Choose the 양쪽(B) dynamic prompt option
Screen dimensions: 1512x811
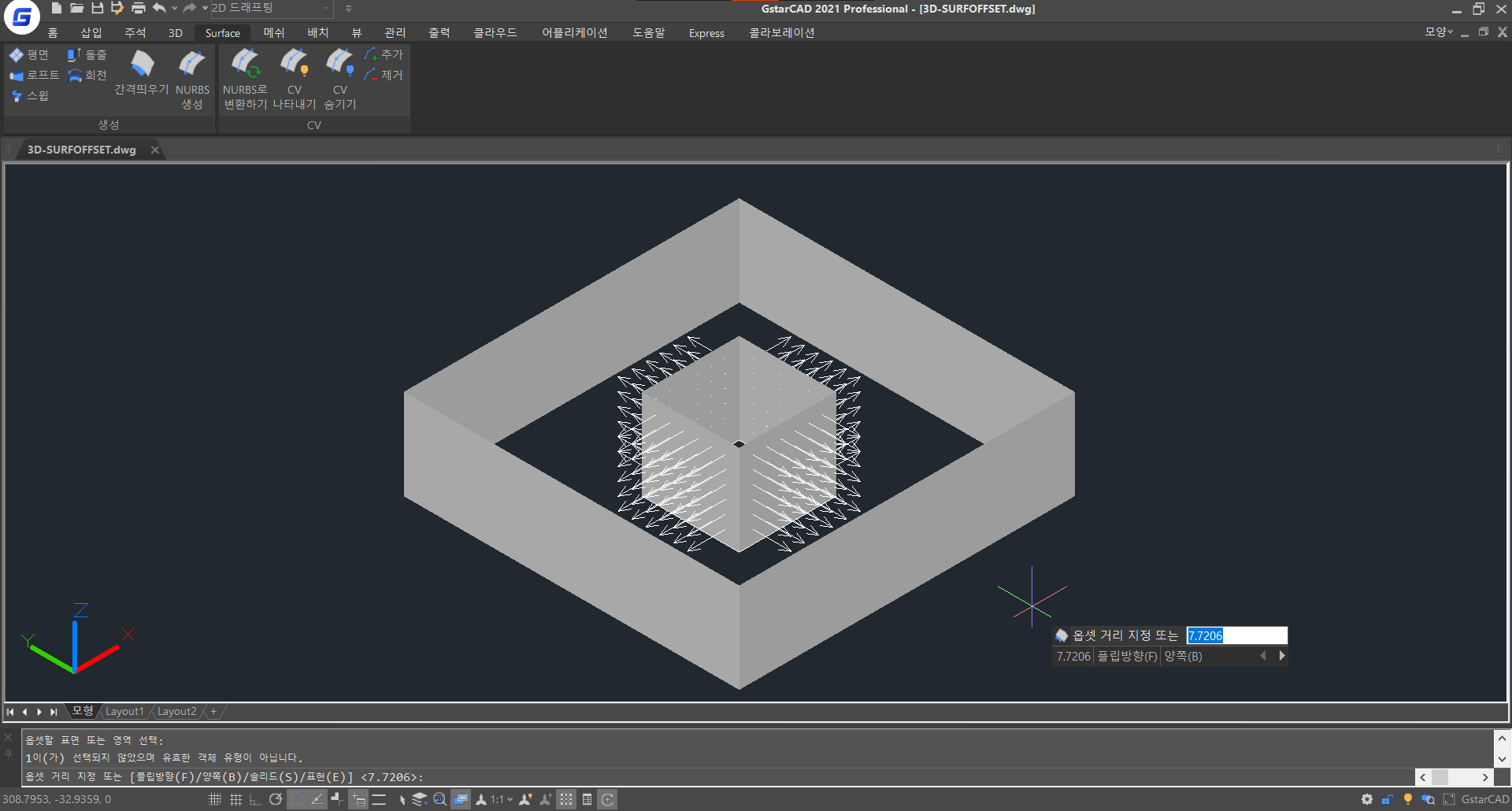point(1183,656)
